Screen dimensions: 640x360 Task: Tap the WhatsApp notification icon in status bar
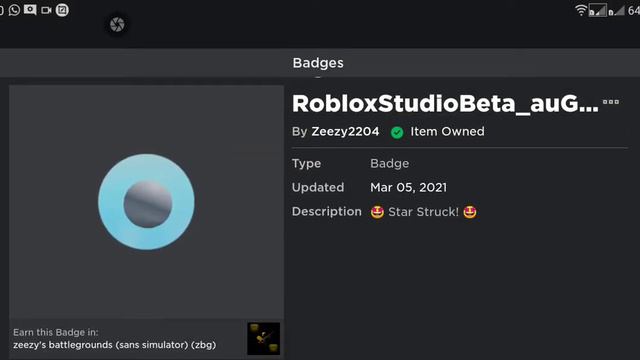click(x=14, y=10)
